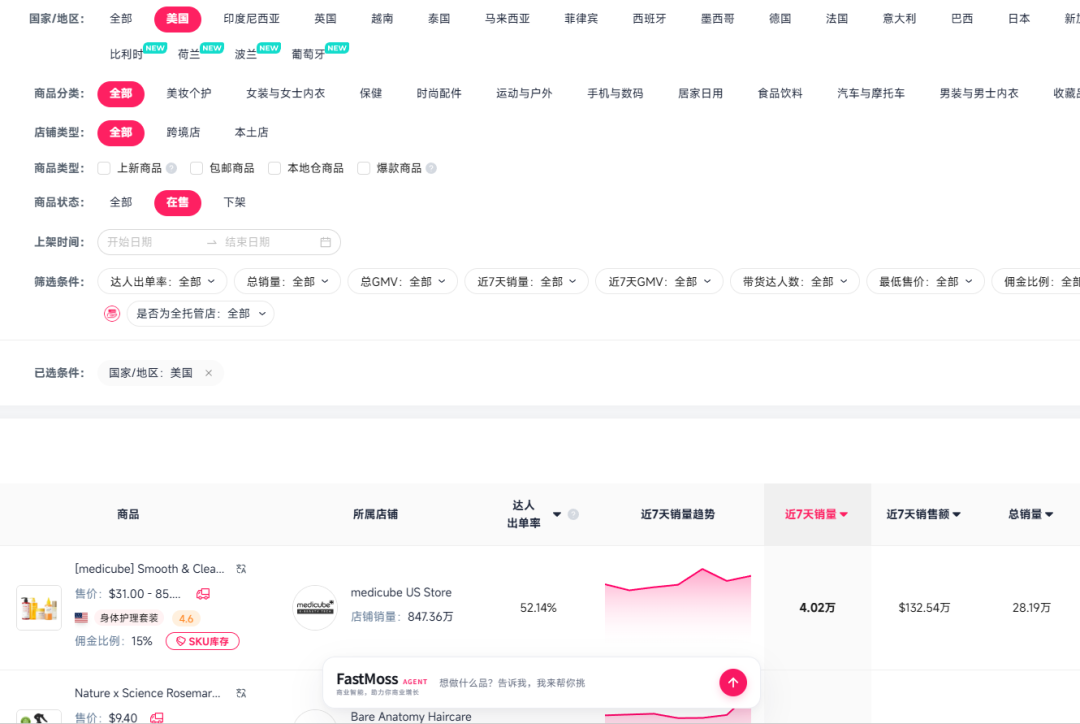Click the round pink icon before 是否为全托管店
This screenshot has width=1080, height=724.
pos(112,313)
